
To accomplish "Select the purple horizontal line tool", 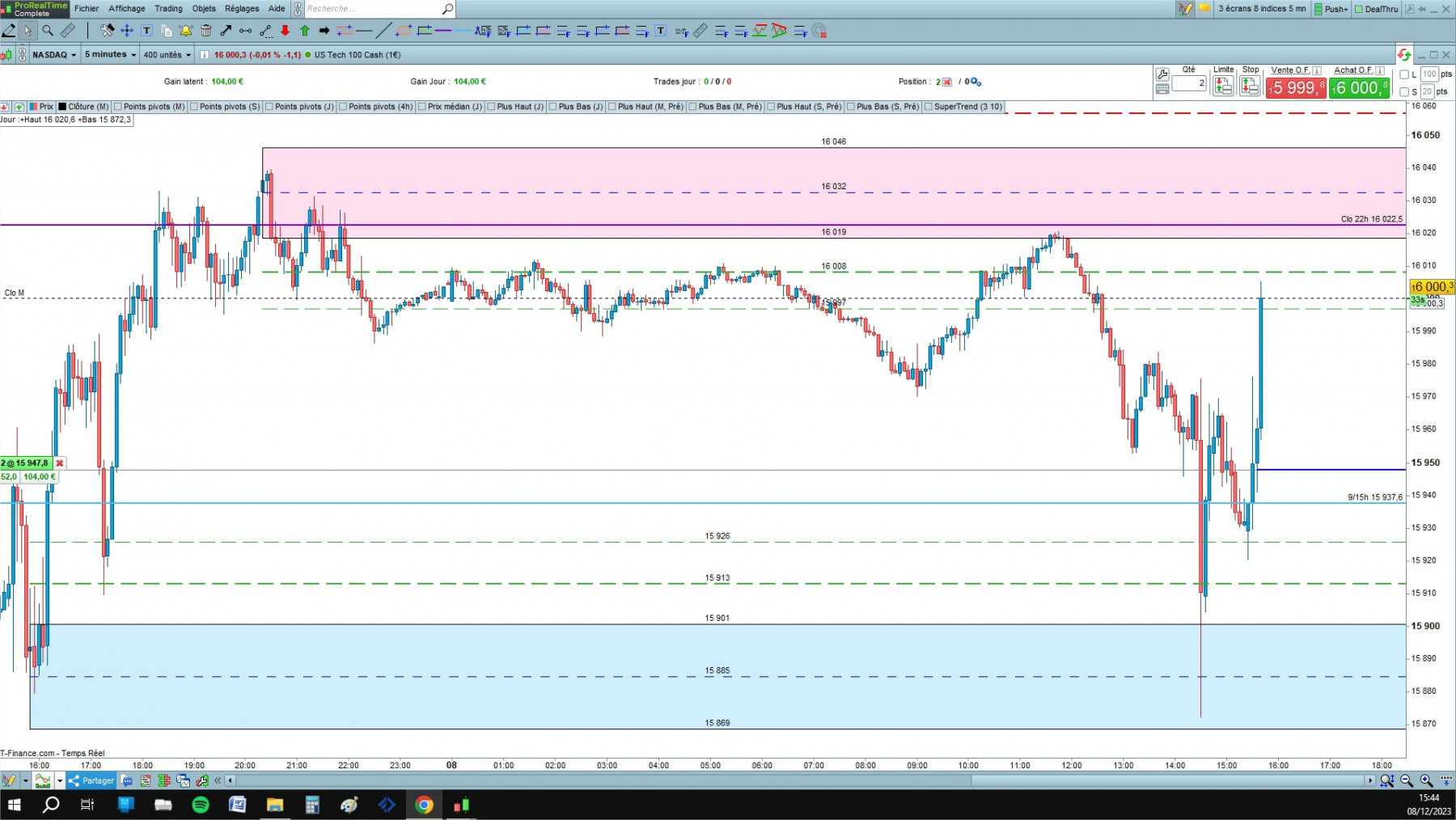I will point(443,31).
